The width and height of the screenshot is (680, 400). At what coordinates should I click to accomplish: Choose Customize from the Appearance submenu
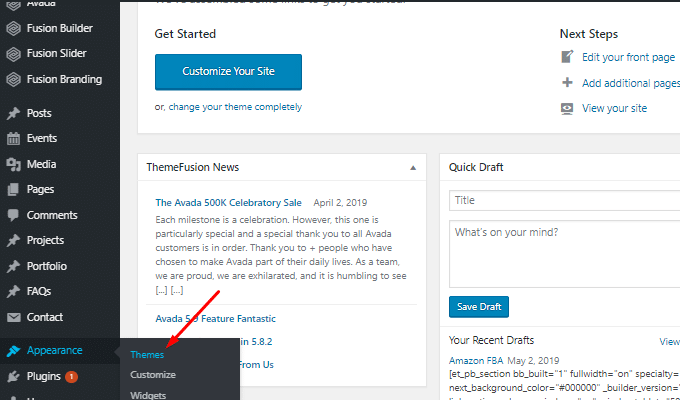pyautogui.click(x=153, y=375)
